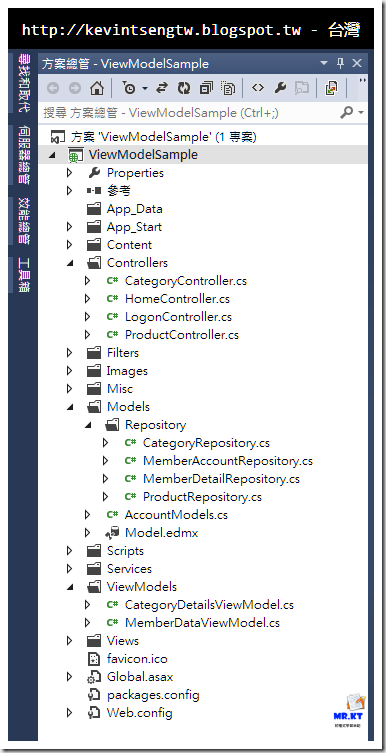This screenshot has height=753, width=386.
Task: Click the ViewModelSample web project globe icon
Action: 75,155
